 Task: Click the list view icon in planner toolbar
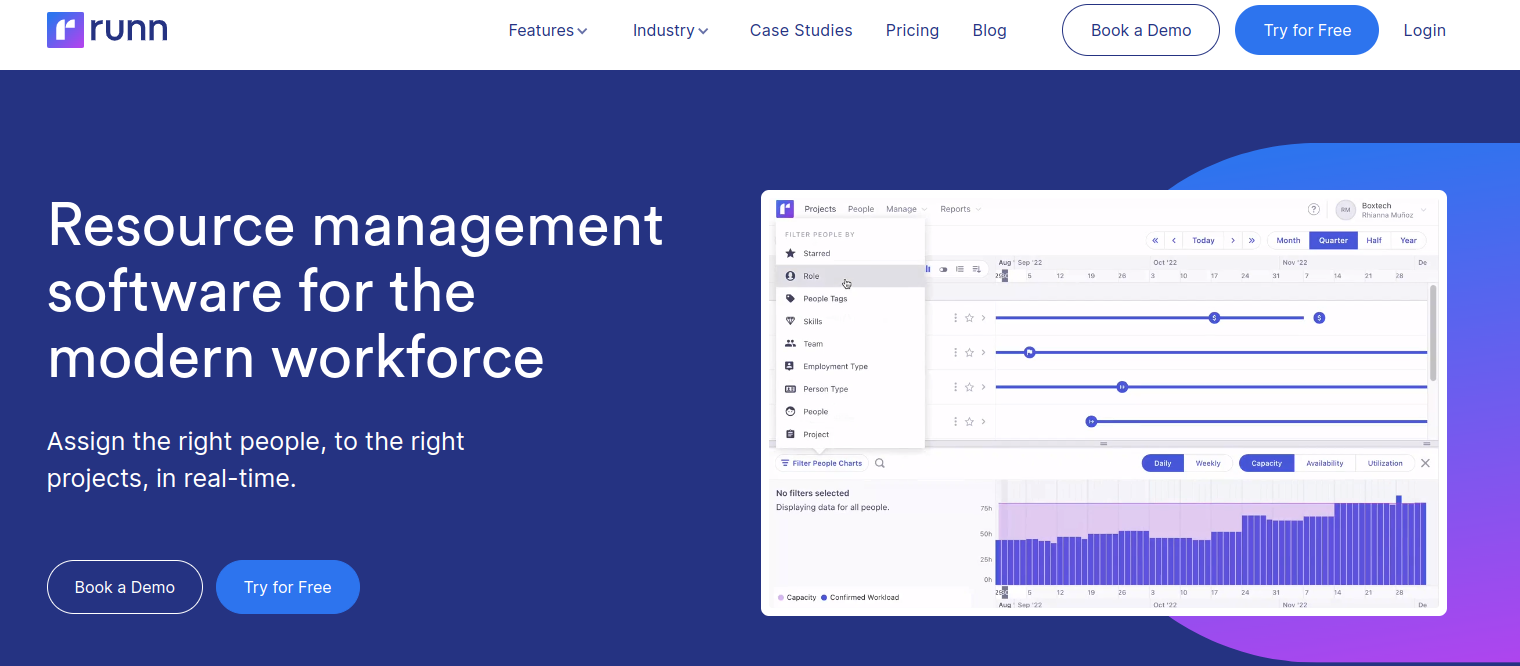[960, 269]
